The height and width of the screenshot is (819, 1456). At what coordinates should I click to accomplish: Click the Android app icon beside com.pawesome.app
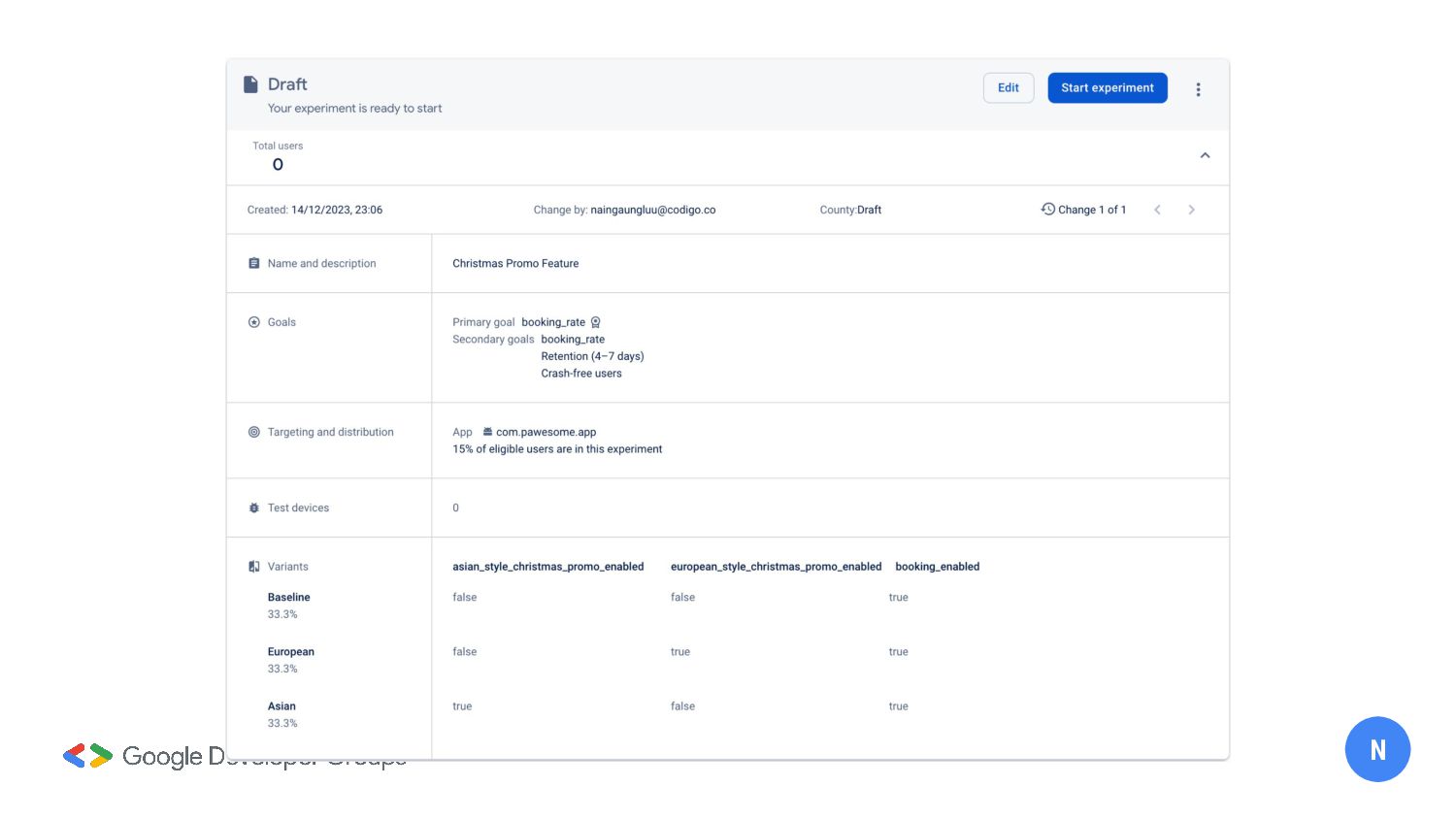[x=487, y=433]
